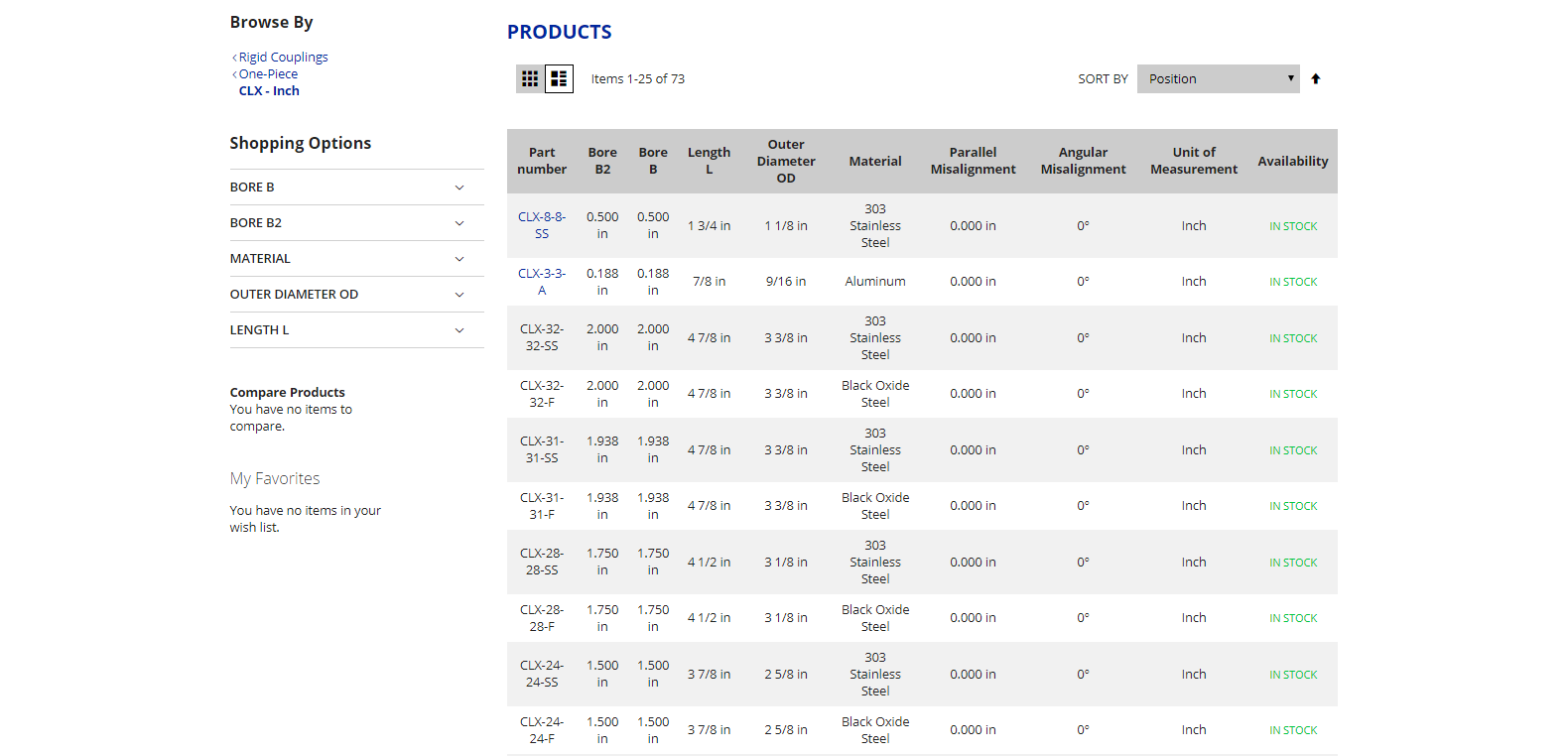1568x756 pixels.
Task: Select CLX - Inch category link
Action: [269, 91]
